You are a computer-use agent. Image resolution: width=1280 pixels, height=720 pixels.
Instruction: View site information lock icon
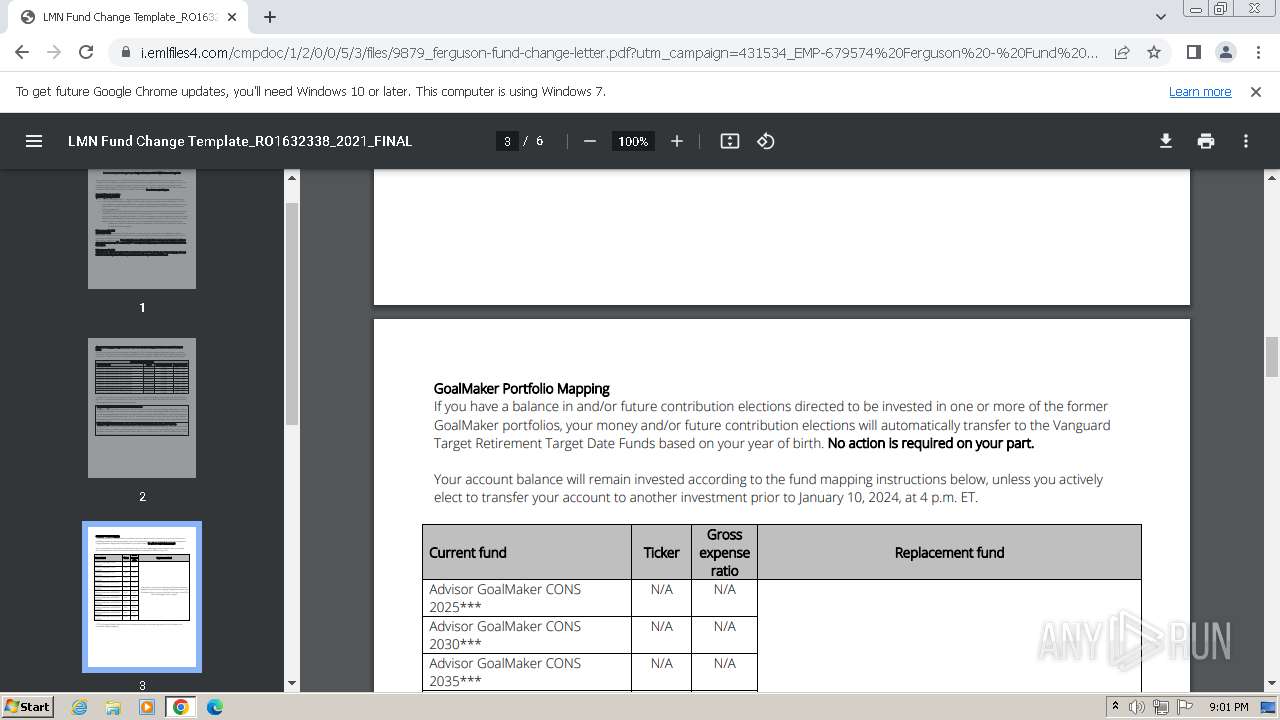point(125,52)
